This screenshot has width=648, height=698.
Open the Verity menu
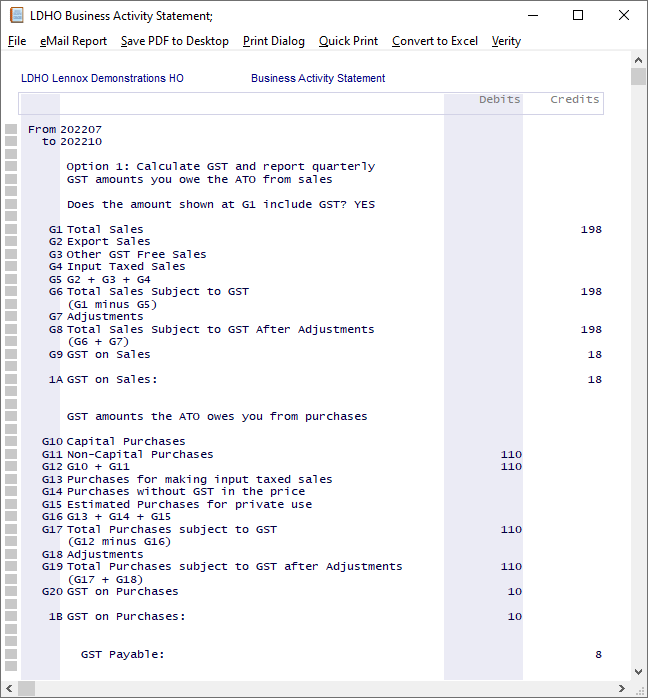click(x=506, y=41)
